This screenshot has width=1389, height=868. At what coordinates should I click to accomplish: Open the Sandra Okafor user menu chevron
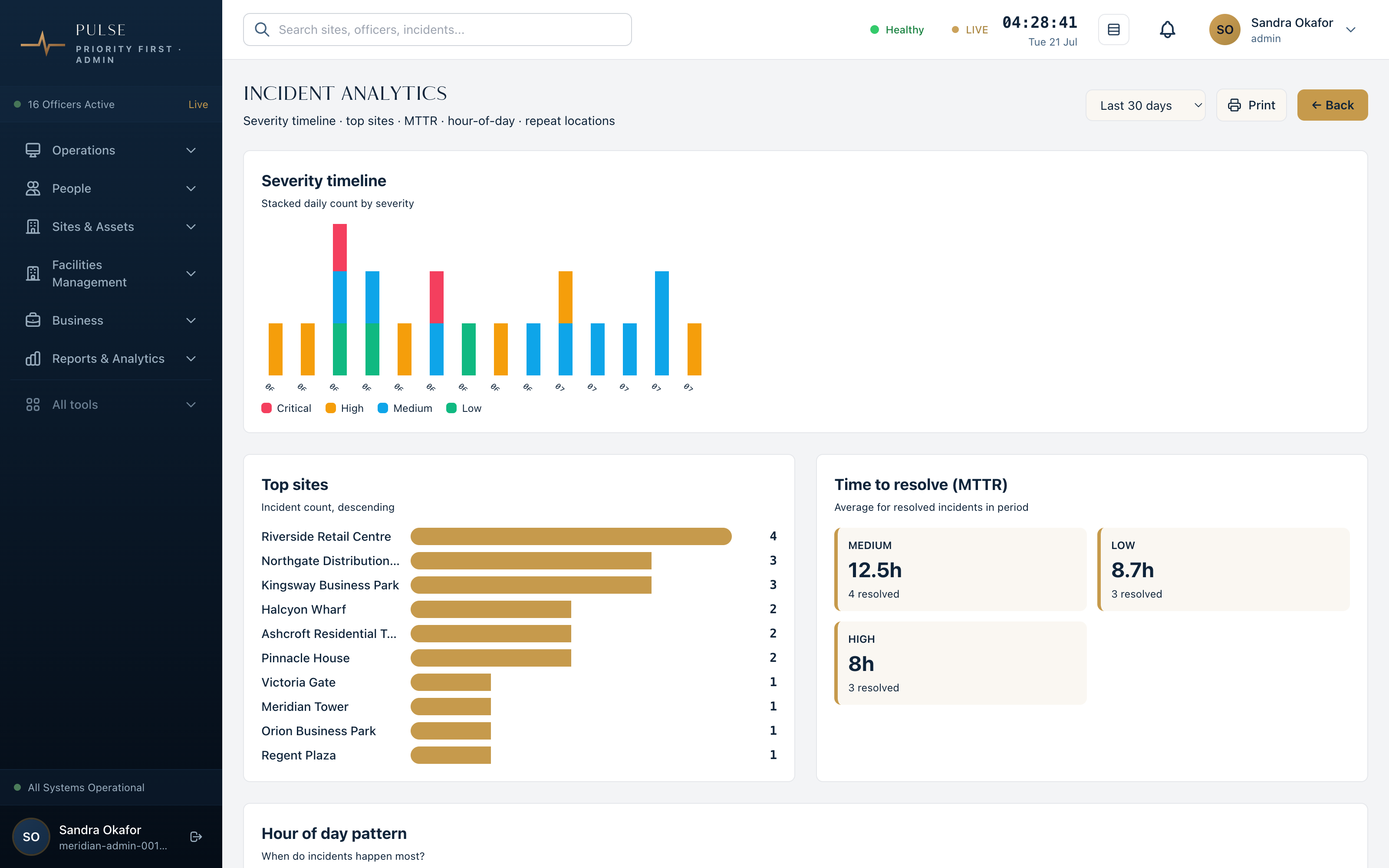coord(1350,30)
